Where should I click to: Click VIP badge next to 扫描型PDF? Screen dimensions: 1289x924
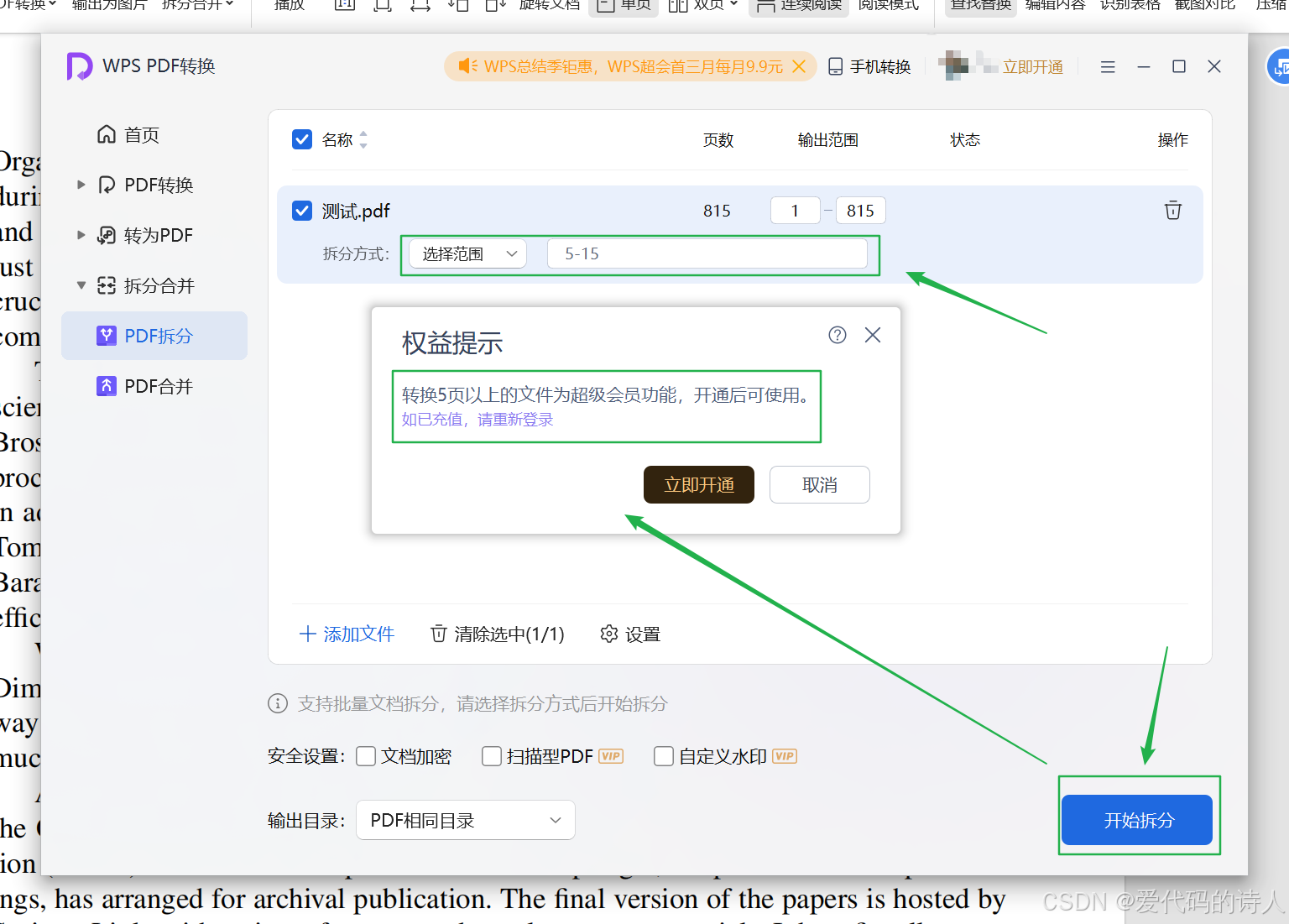611,756
